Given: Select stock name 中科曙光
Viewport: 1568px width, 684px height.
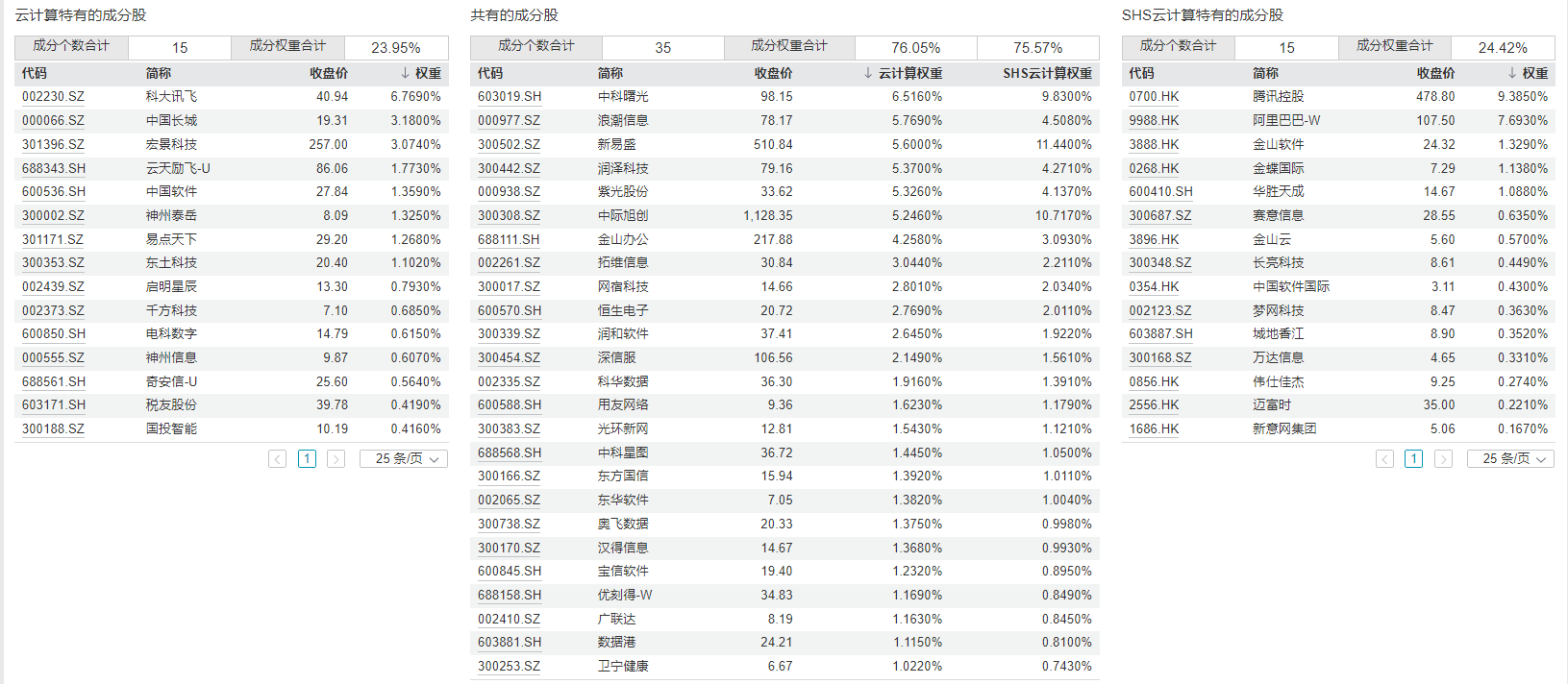Looking at the screenshot, I should (x=623, y=97).
